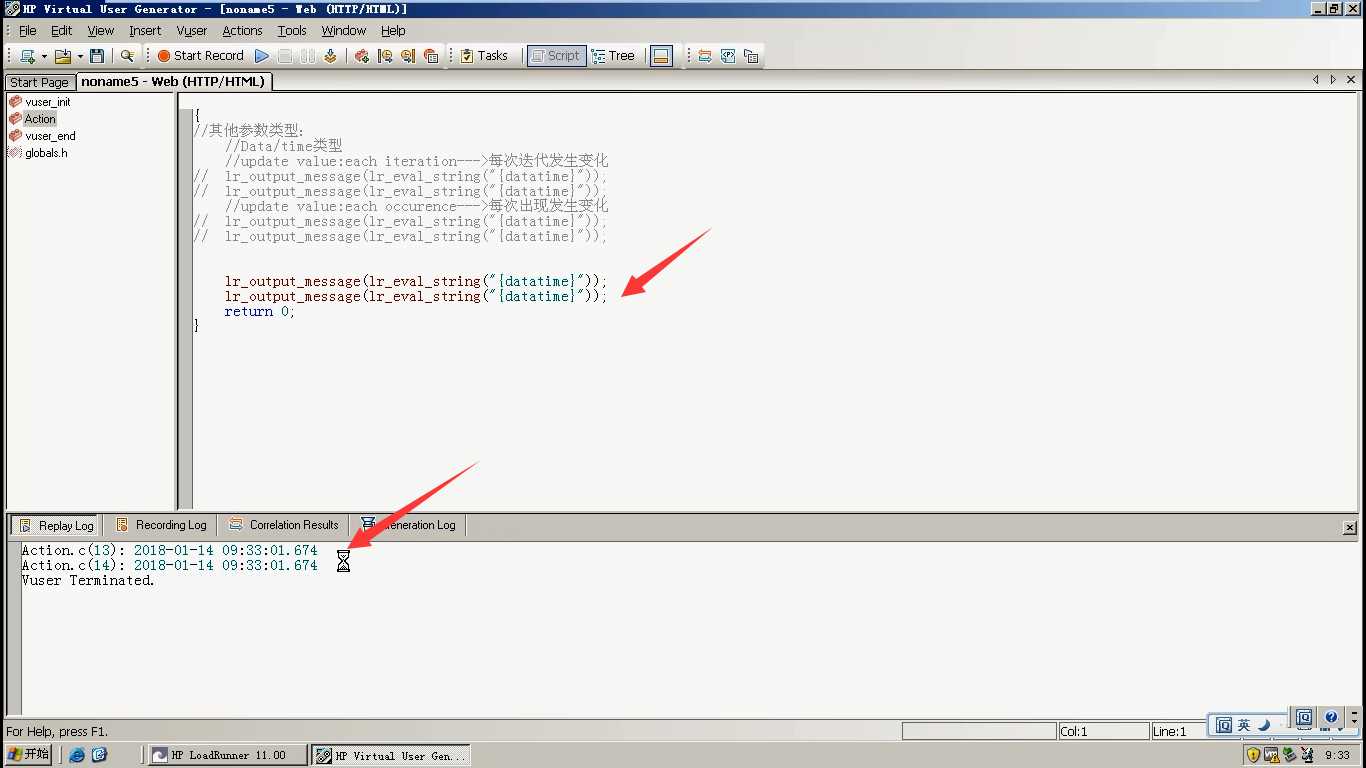Click the grayed Stop replay icon
Screen dimensions: 1366x768
[285, 56]
